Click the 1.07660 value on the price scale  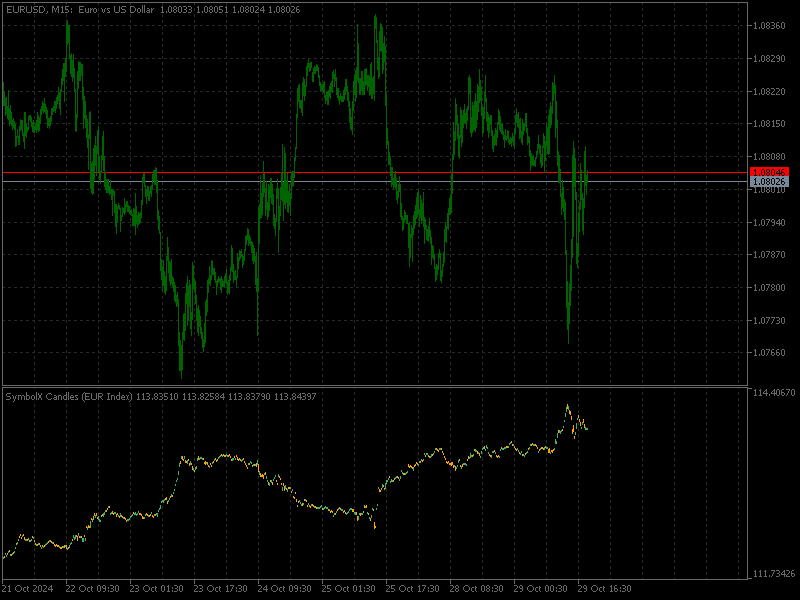tap(770, 350)
